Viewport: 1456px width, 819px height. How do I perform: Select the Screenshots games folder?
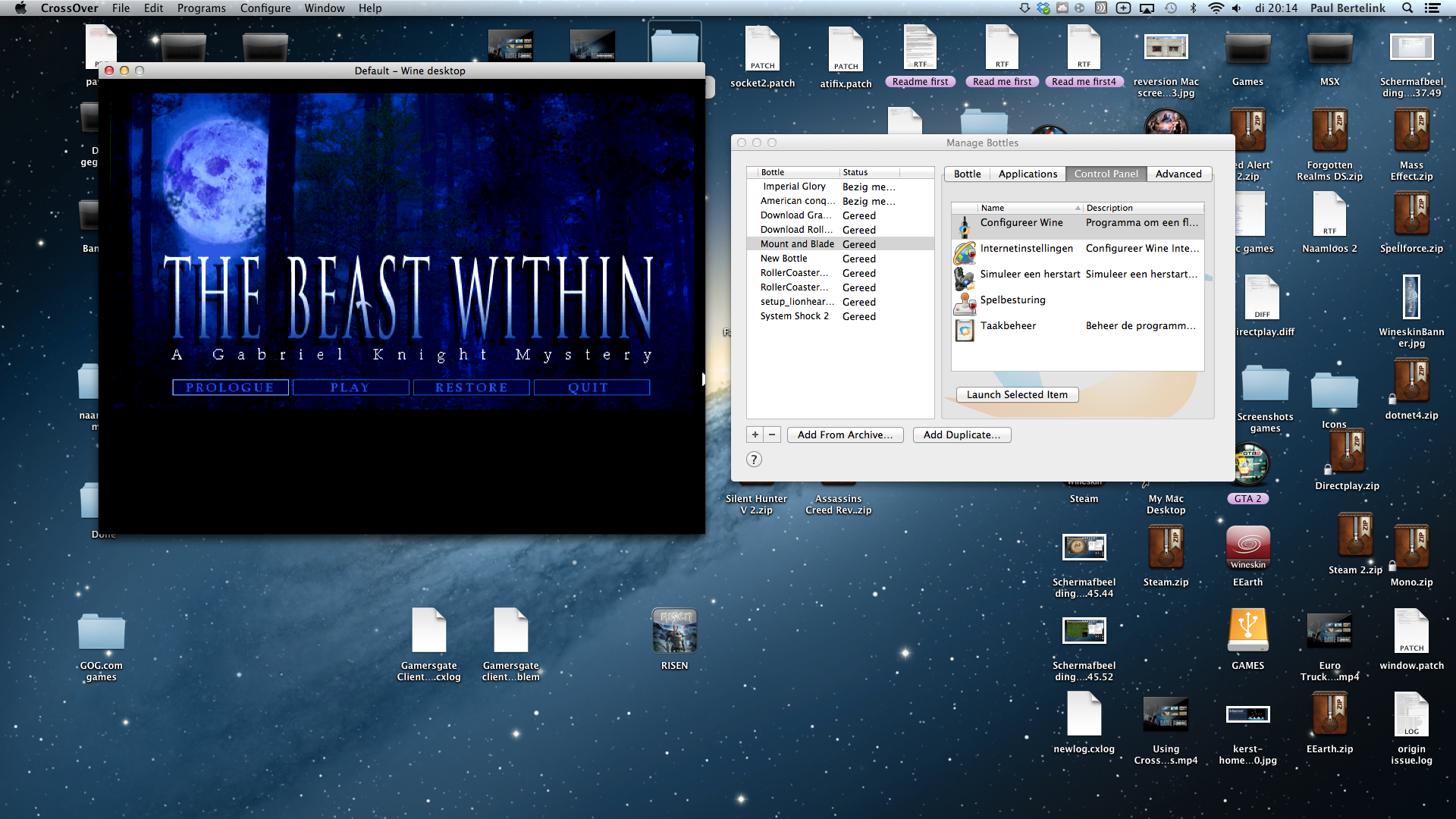1265,384
